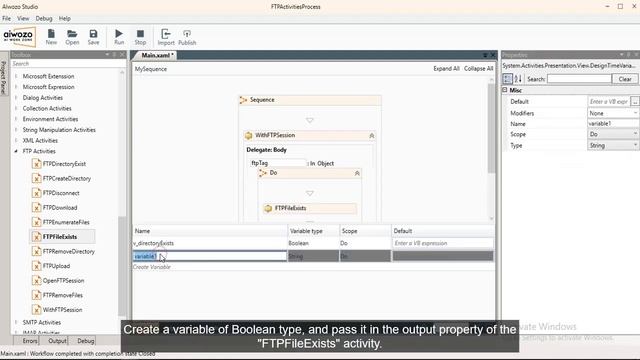This screenshot has width=640, height=360.
Task: Open the Modifiers dropdown in Properties
Action: click(635, 113)
